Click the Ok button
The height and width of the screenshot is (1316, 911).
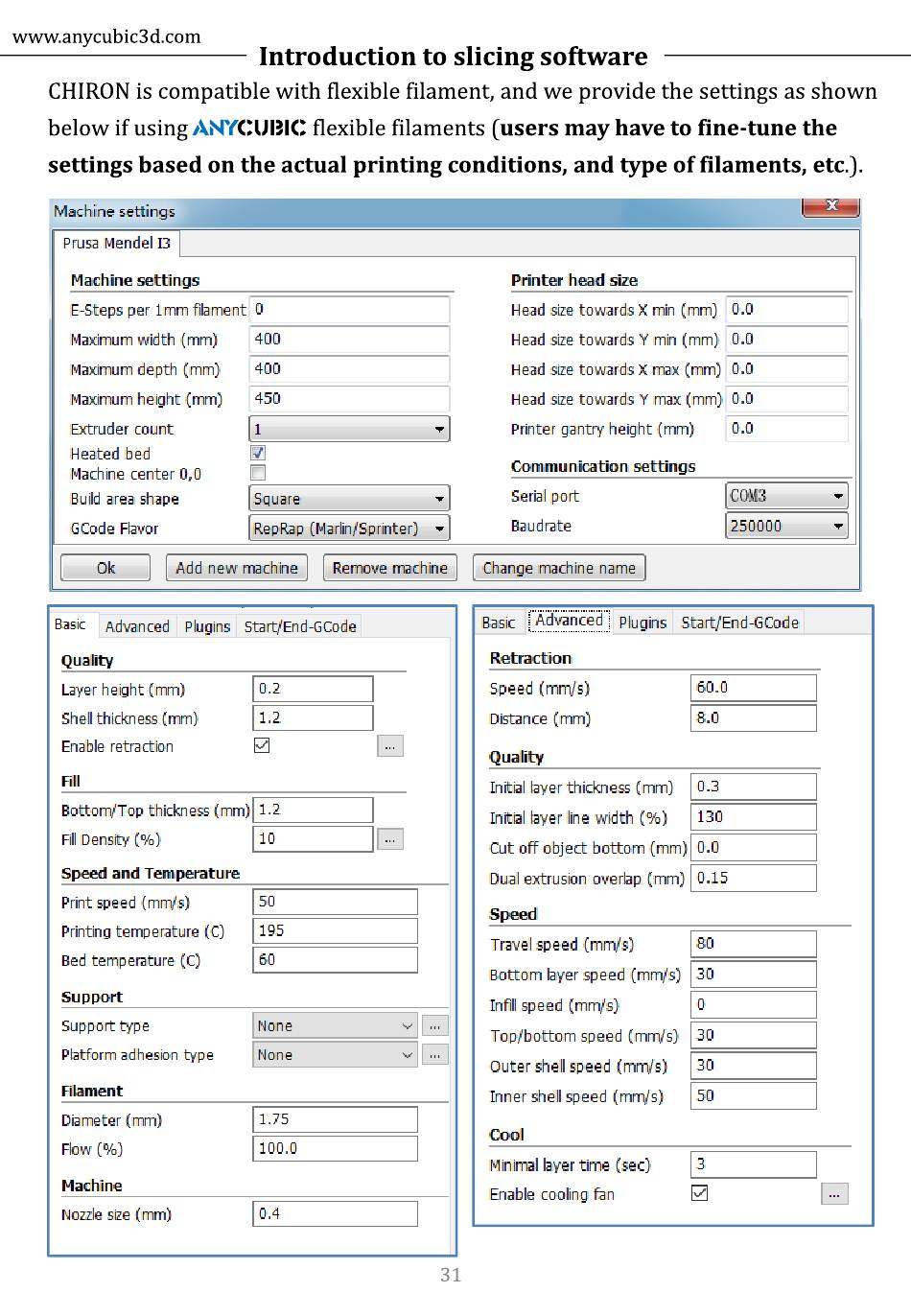[105, 568]
